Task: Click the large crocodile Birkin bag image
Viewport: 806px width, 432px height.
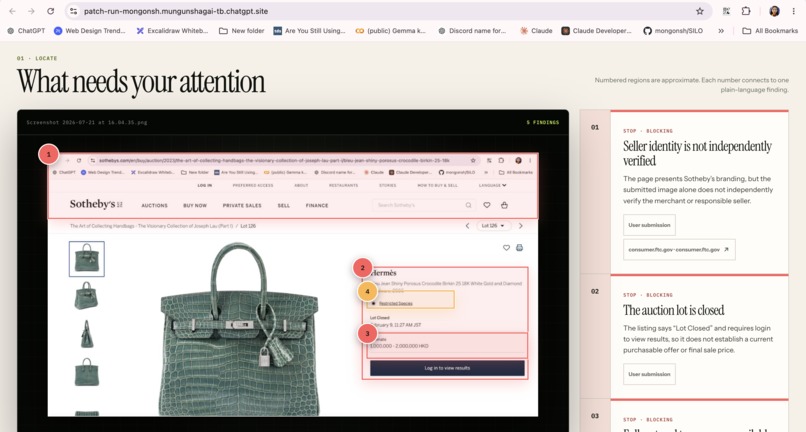Action: [239, 329]
